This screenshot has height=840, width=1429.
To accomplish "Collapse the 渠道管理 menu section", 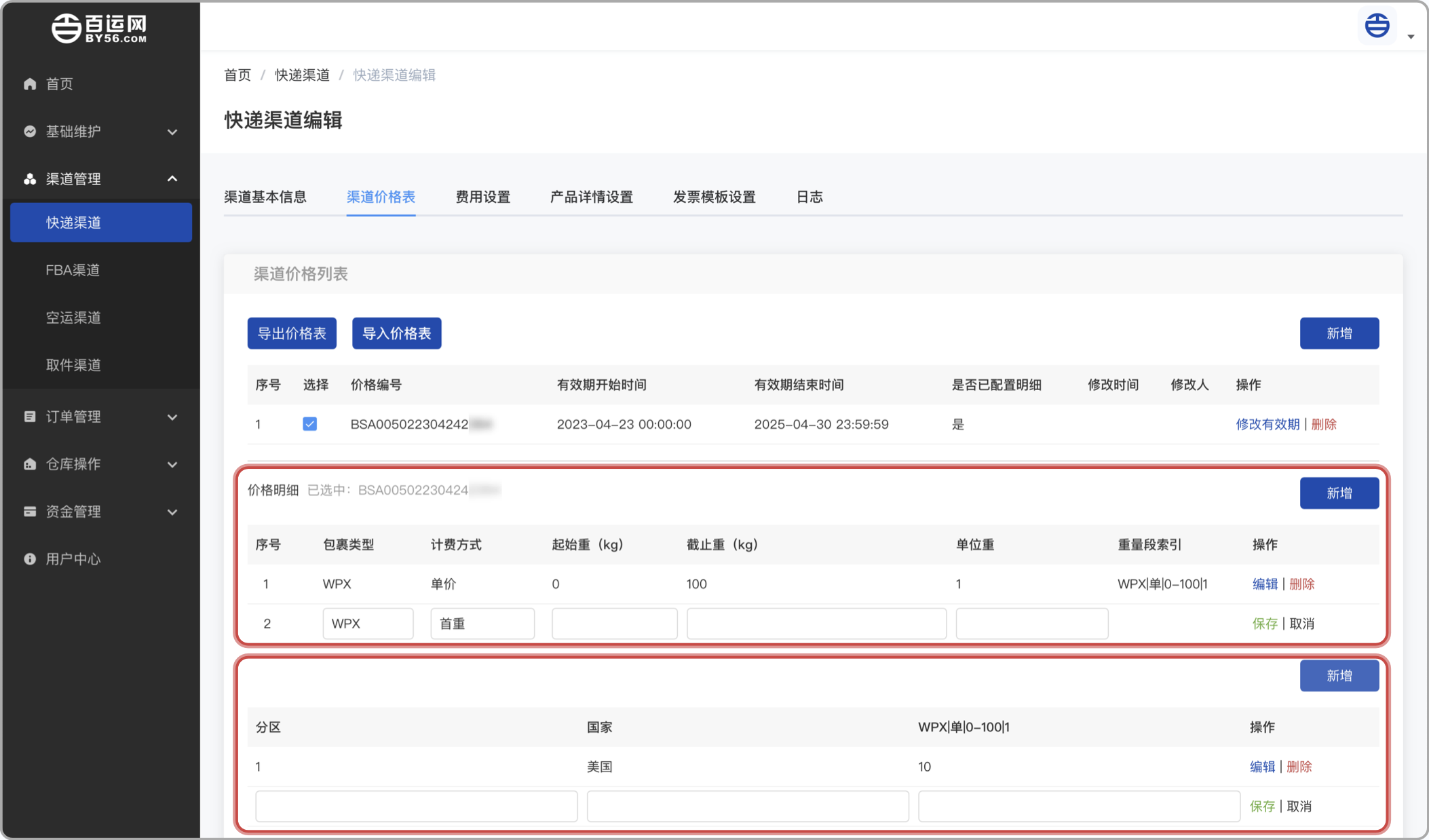I will click(172, 178).
